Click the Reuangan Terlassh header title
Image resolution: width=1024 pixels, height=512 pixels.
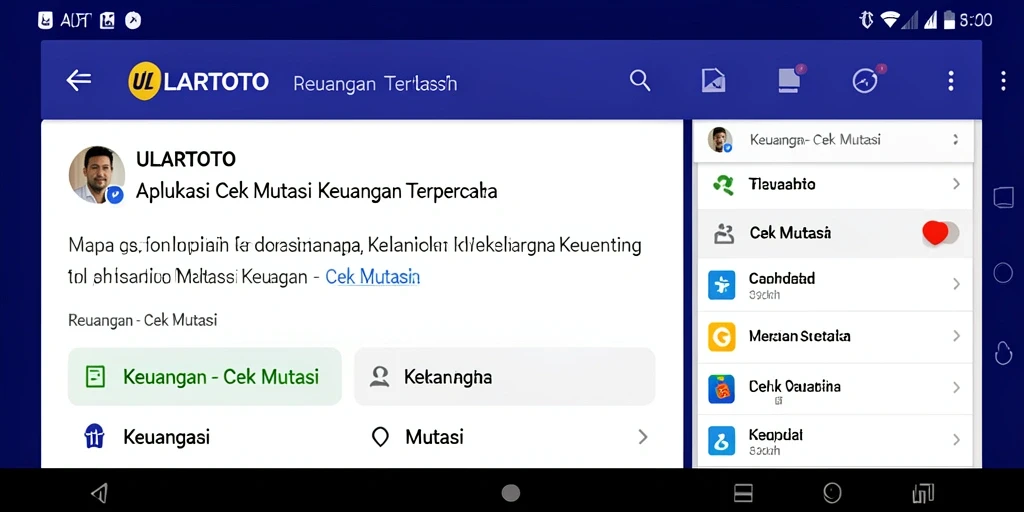coord(375,84)
